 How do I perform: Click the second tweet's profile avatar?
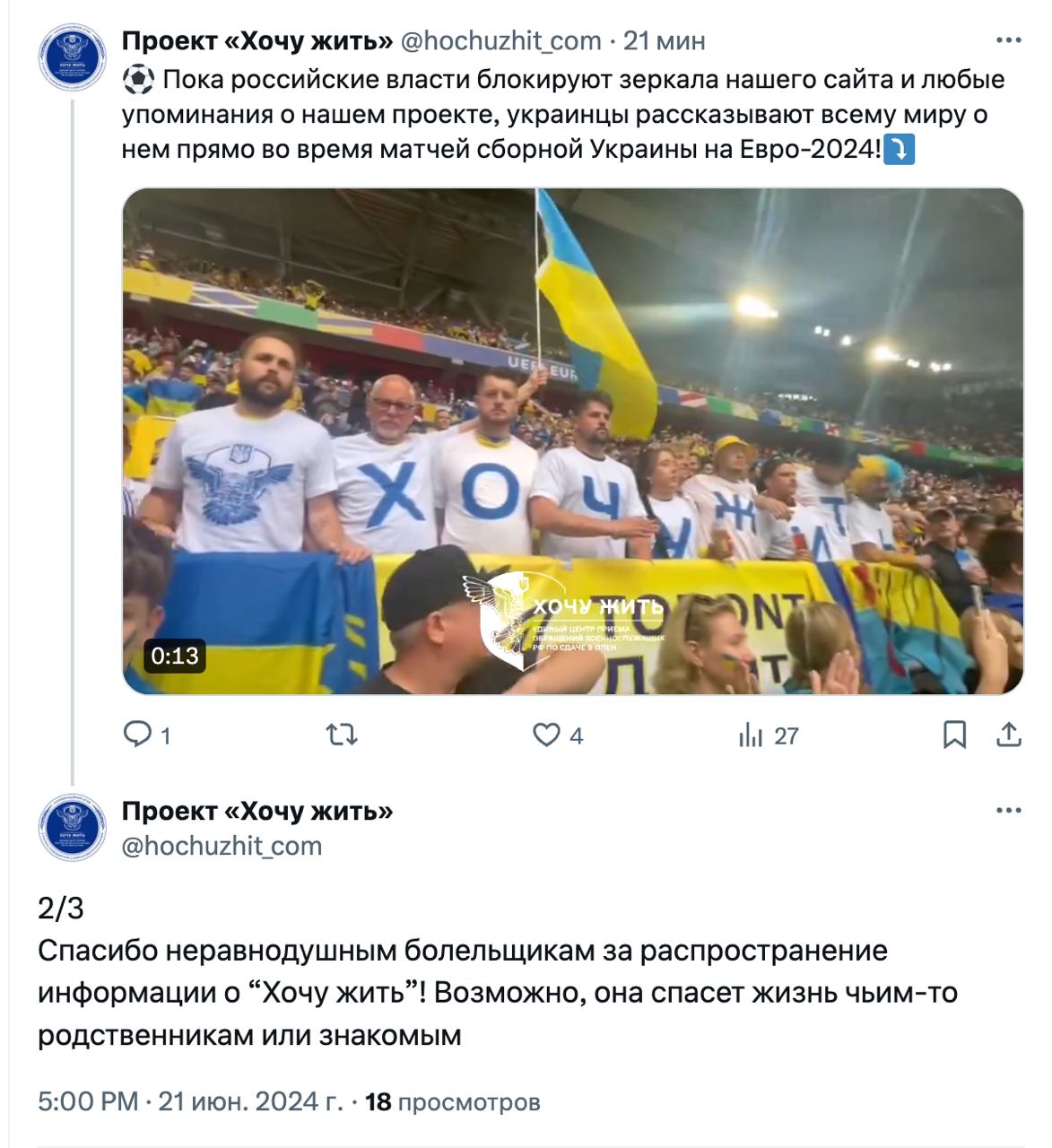pyautogui.click(x=73, y=826)
